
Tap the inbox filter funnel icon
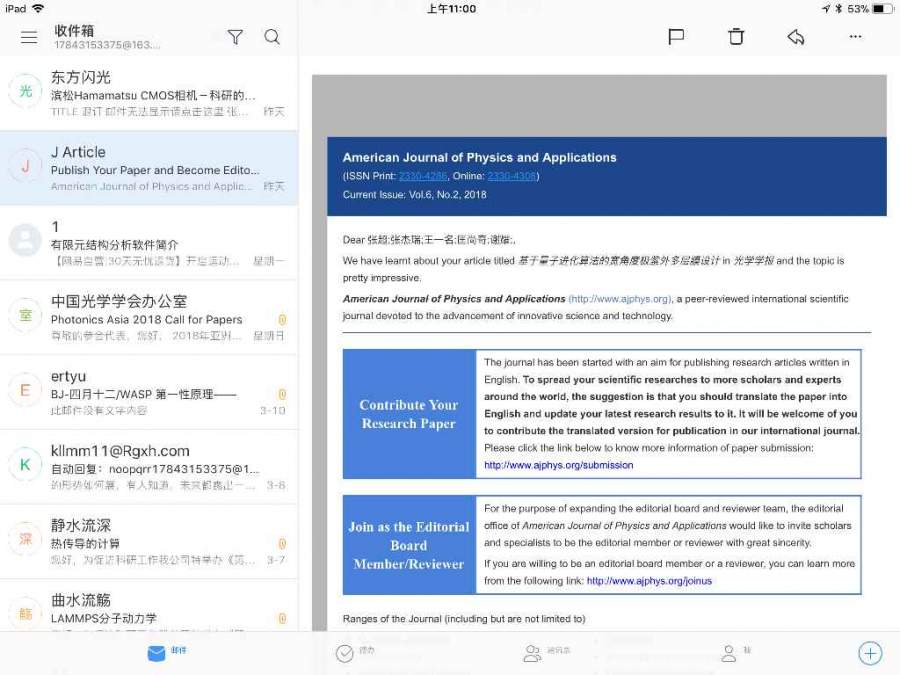(x=235, y=37)
